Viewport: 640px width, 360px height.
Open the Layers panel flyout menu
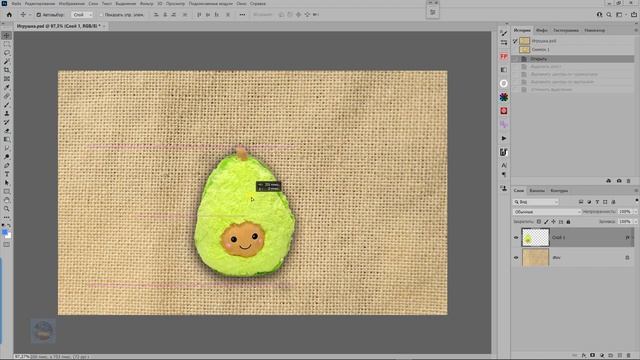[636, 191]
